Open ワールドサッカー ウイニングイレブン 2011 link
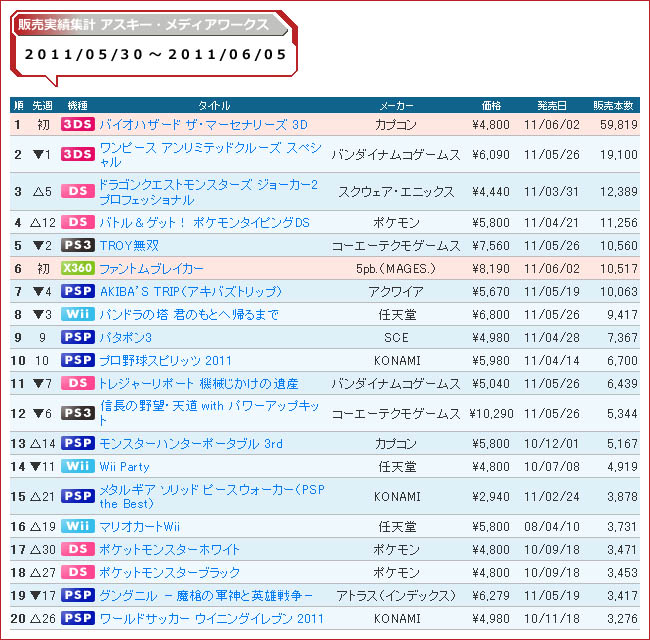 pos(211,618)
